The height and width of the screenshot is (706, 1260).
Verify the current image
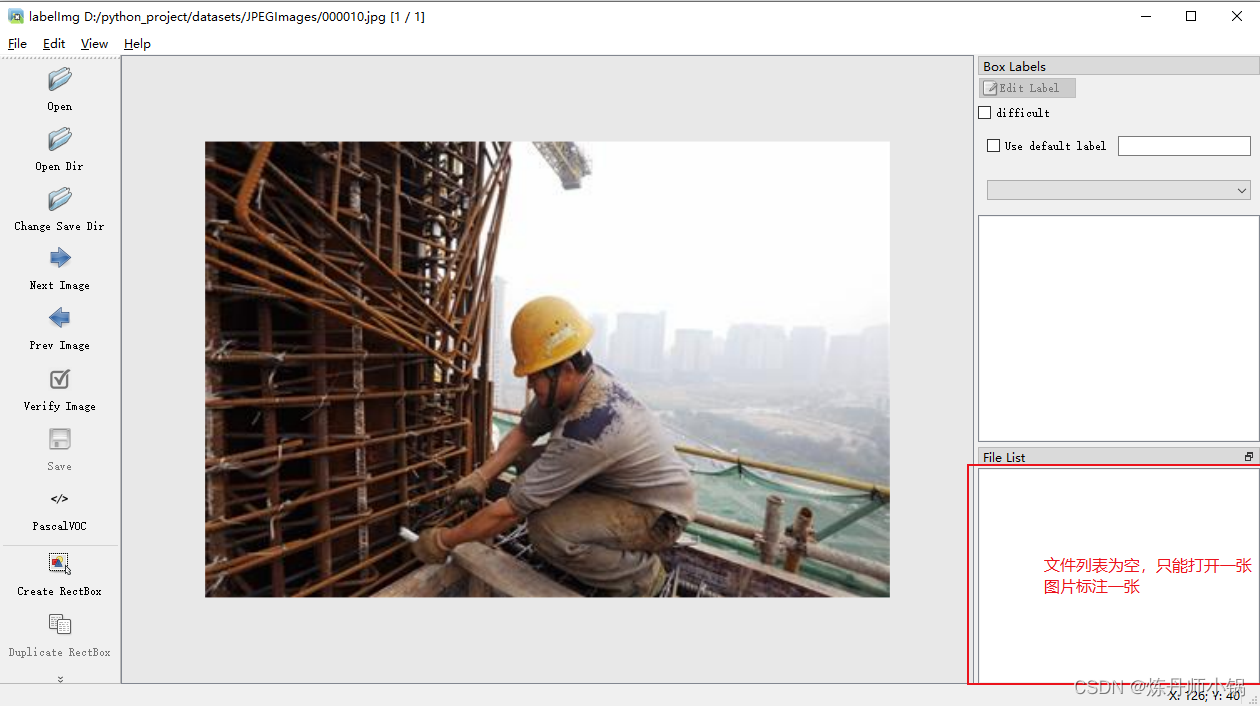pos(58,390)
